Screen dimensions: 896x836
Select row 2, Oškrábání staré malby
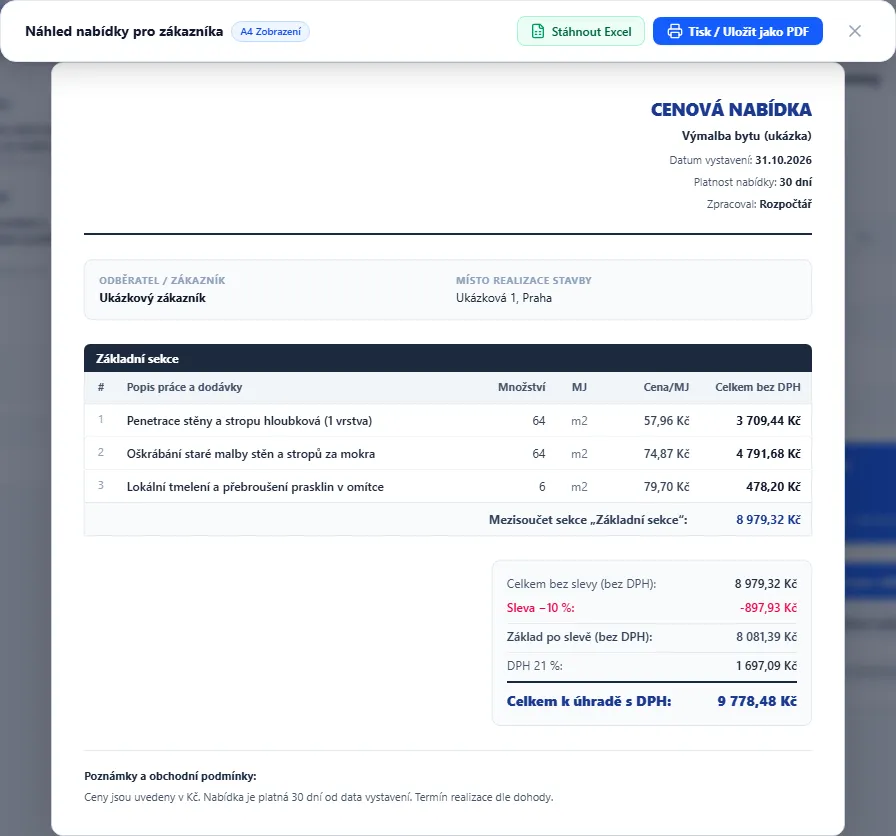pyautogui.click(x=447, y=454)
